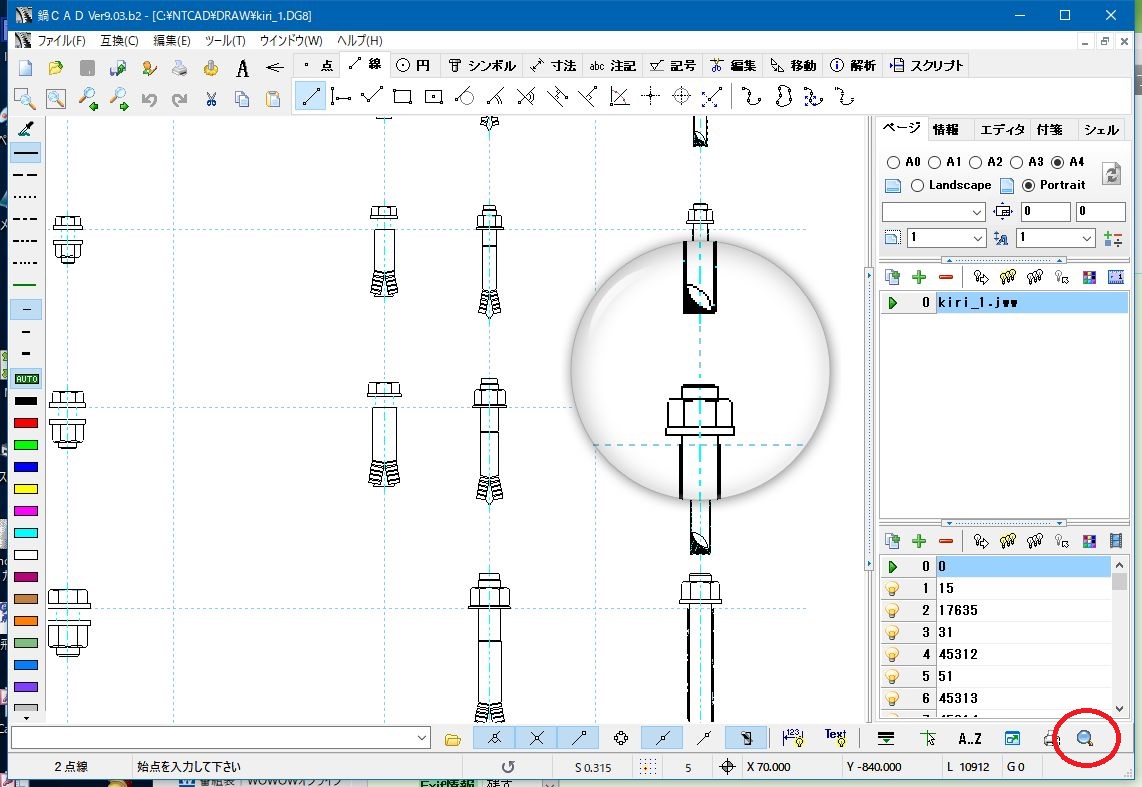Viewport: 1142px width, 787px height.
Task: Activate the eyedropper attribute picker
Action: [25, 130]
